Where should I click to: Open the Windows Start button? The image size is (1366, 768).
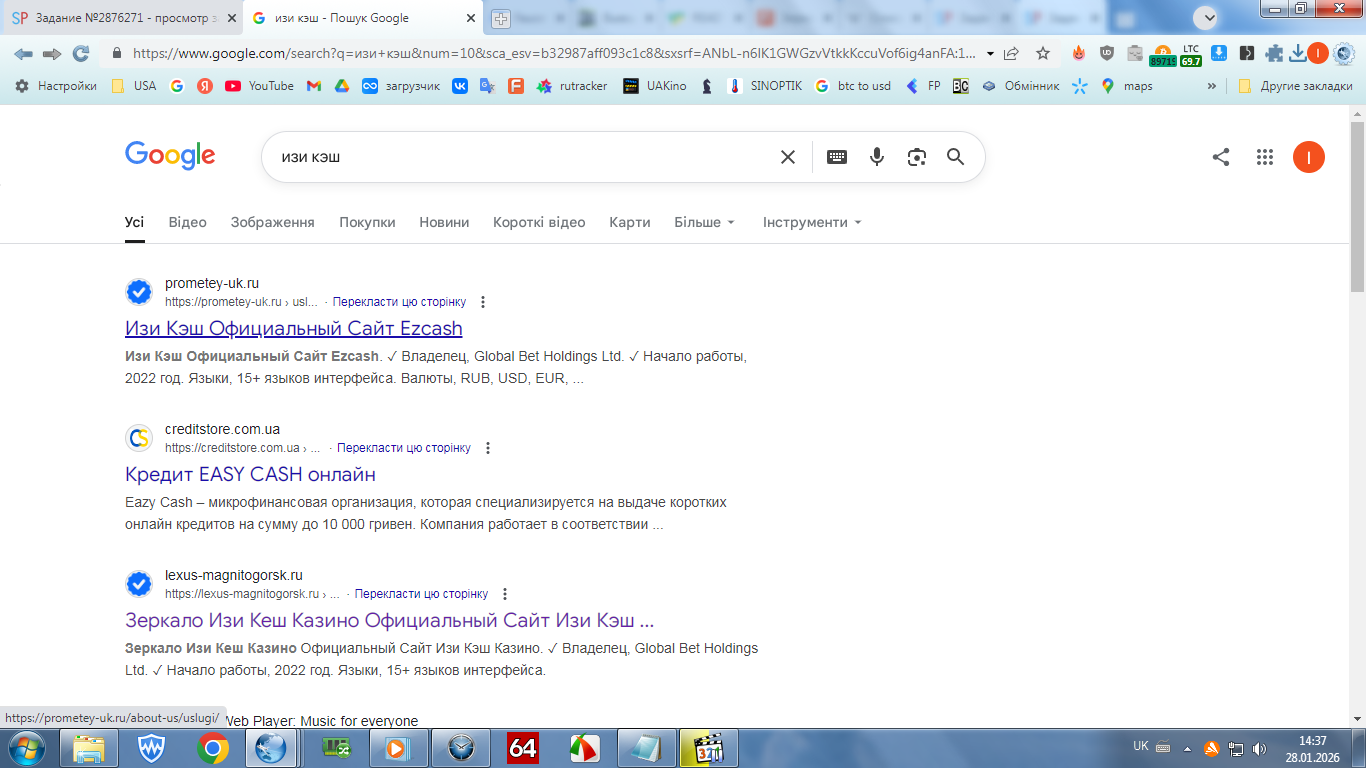(x=26, y=748)
